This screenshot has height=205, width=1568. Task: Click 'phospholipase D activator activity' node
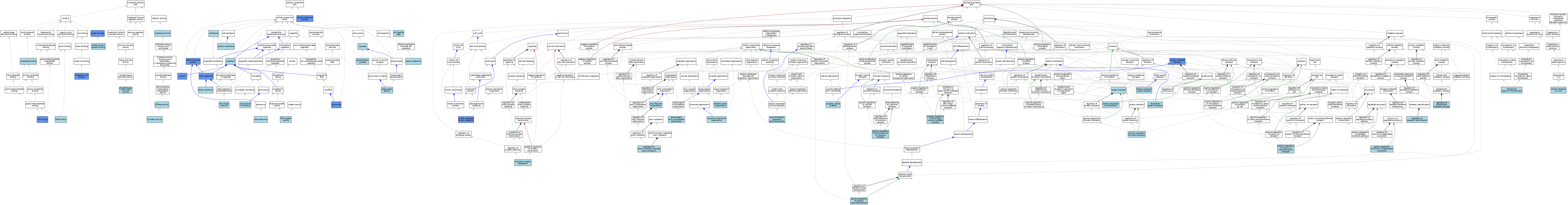point(125,90)
